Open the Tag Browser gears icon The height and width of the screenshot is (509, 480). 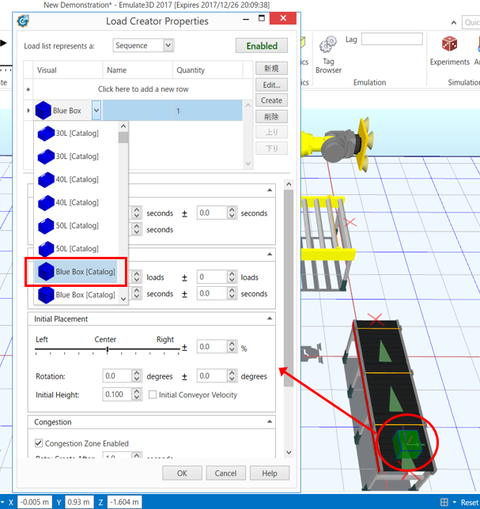328,45
